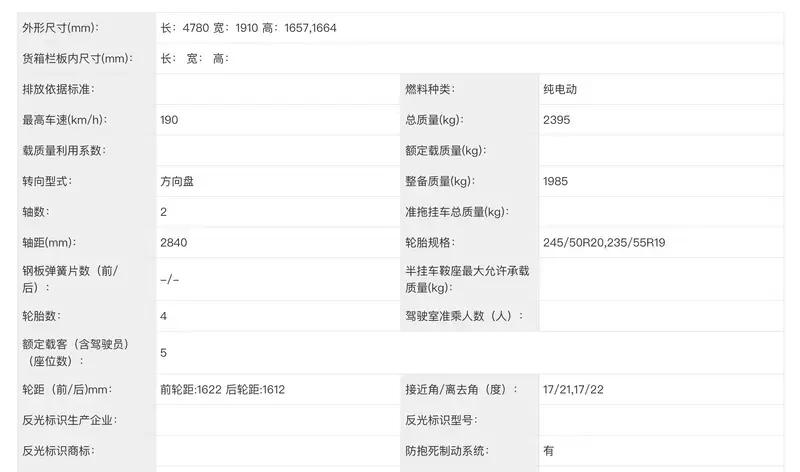The width and height of the screenshot is (800, 472).
Task: Click the 额定载客(含驾驶员) label cell
Action: point(73,352)
